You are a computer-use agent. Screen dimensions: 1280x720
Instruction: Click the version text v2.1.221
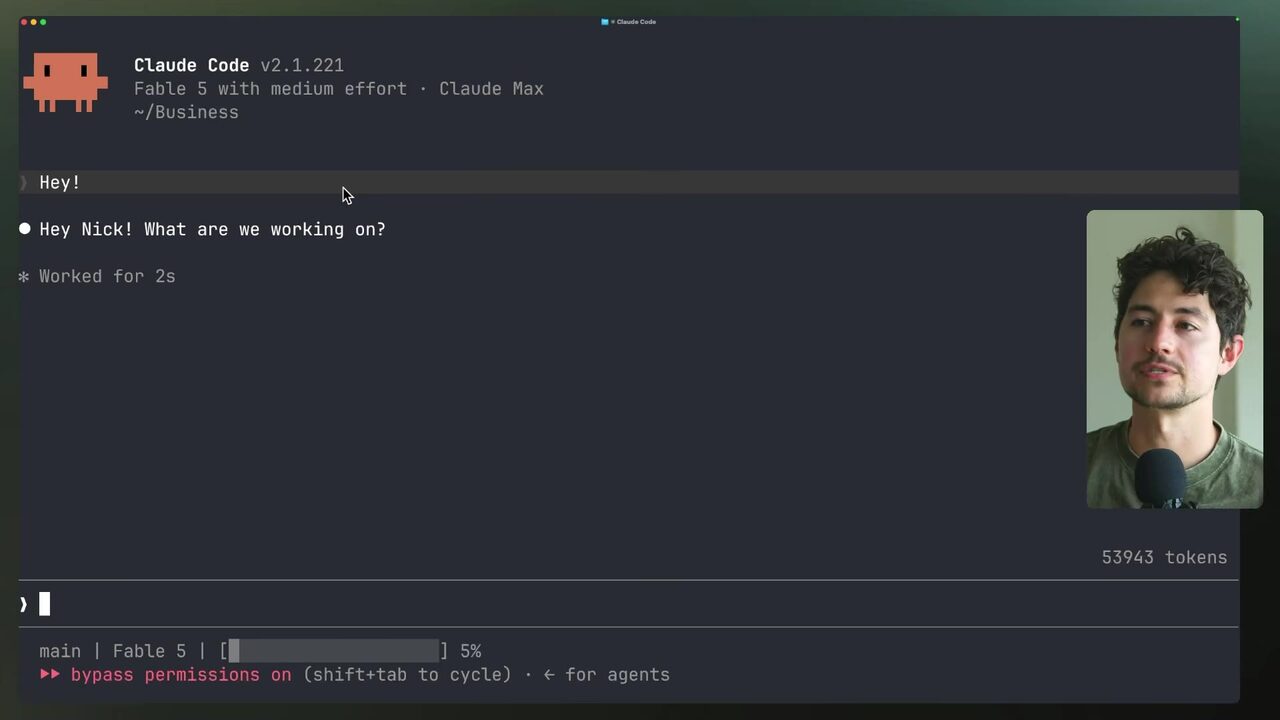[x=302, y=65]
